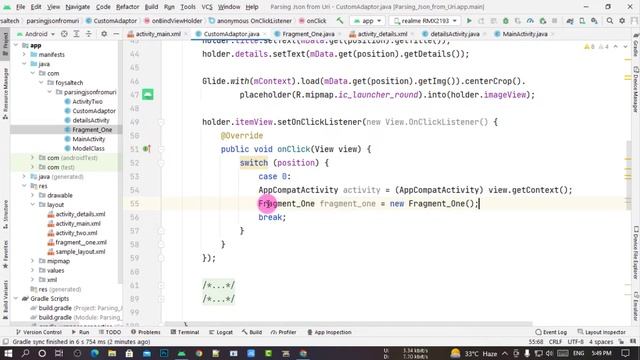
Task: Open Project panel options gear
Action: point(104,34)
